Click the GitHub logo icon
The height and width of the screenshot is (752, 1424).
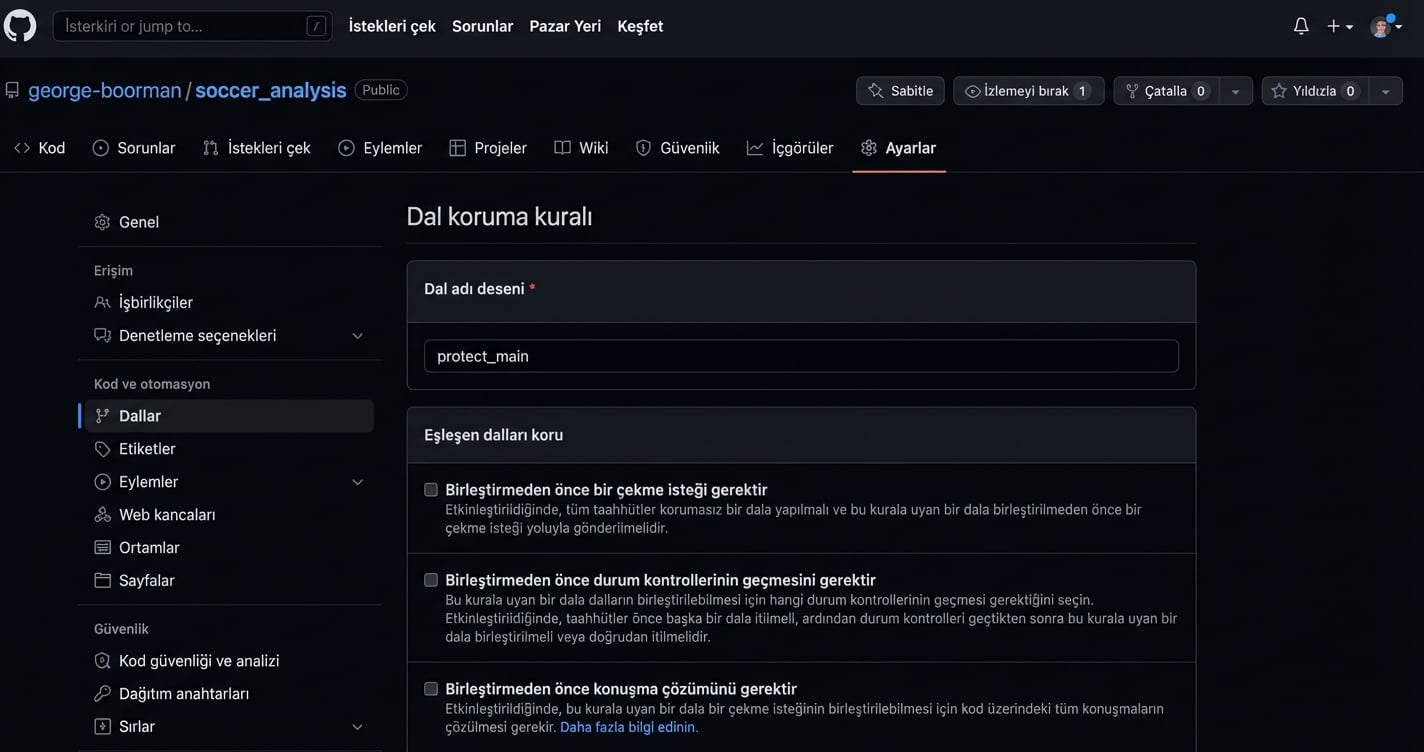(x=20, y=26)
